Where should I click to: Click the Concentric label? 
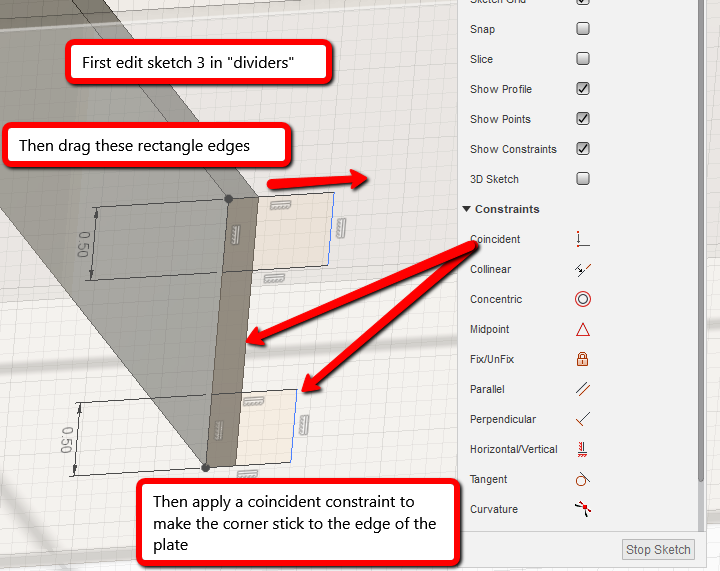coord(496,299)
